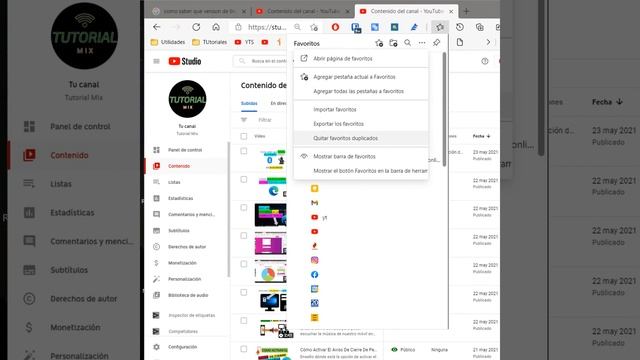Image resolution: width=640 pixels, height=360 pixels.
Task: Select Quitar favoritos duplicados
Action: pyautogui.click(x=361, y=138)
